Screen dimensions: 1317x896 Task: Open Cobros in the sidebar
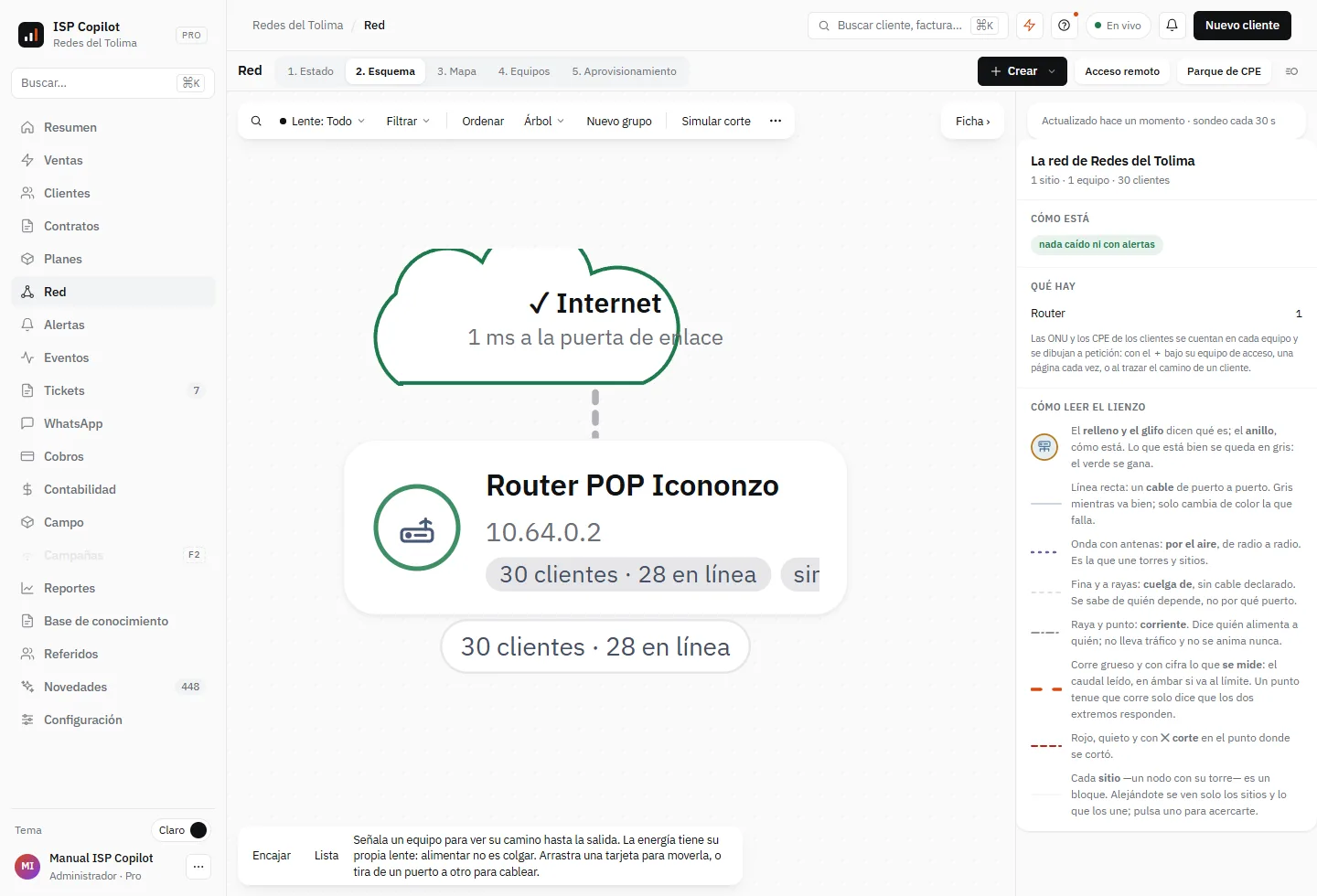click(113, 456)
